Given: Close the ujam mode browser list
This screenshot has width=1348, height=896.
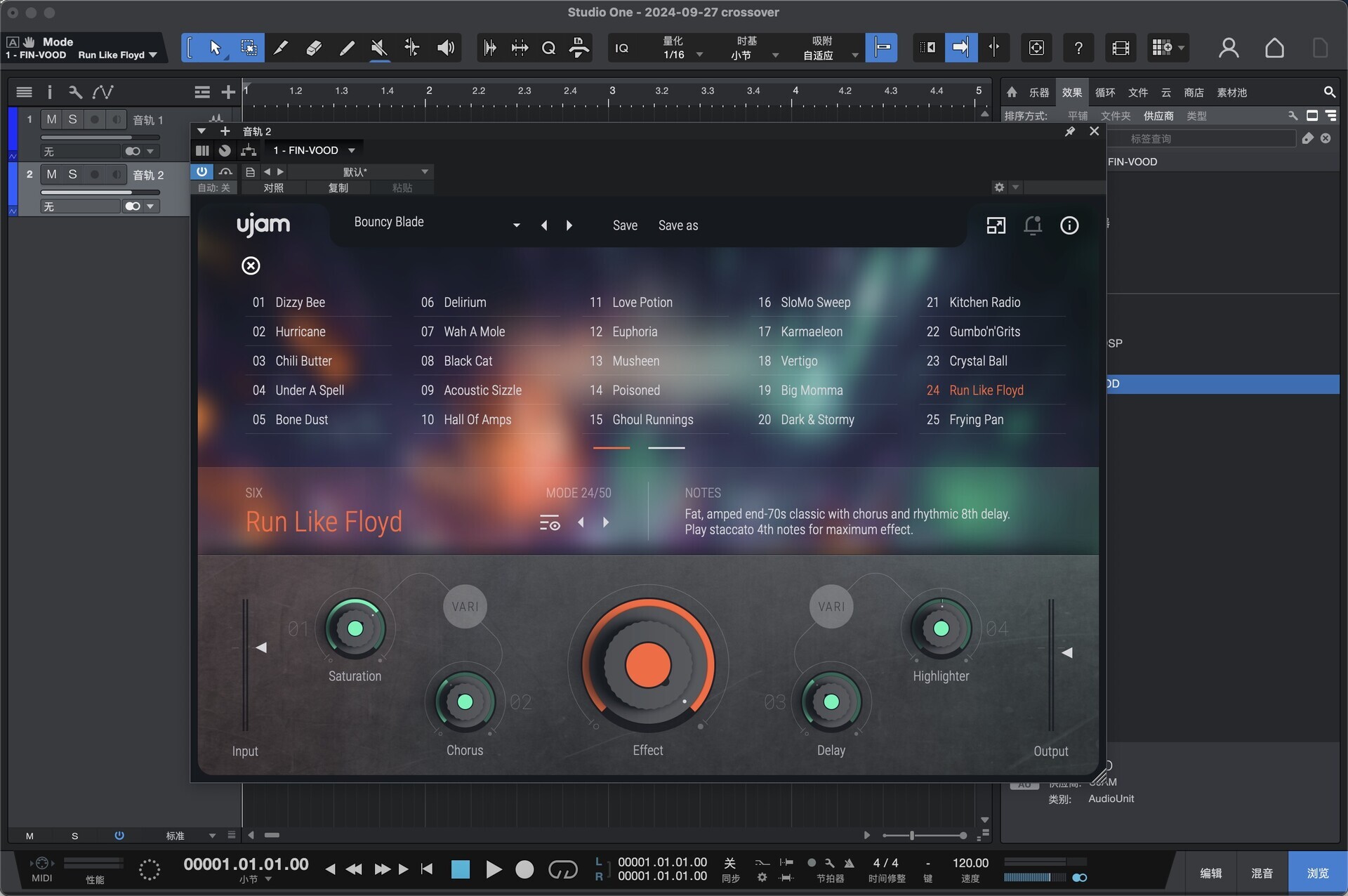Looking at the screenshot, I should coord(251,265).
